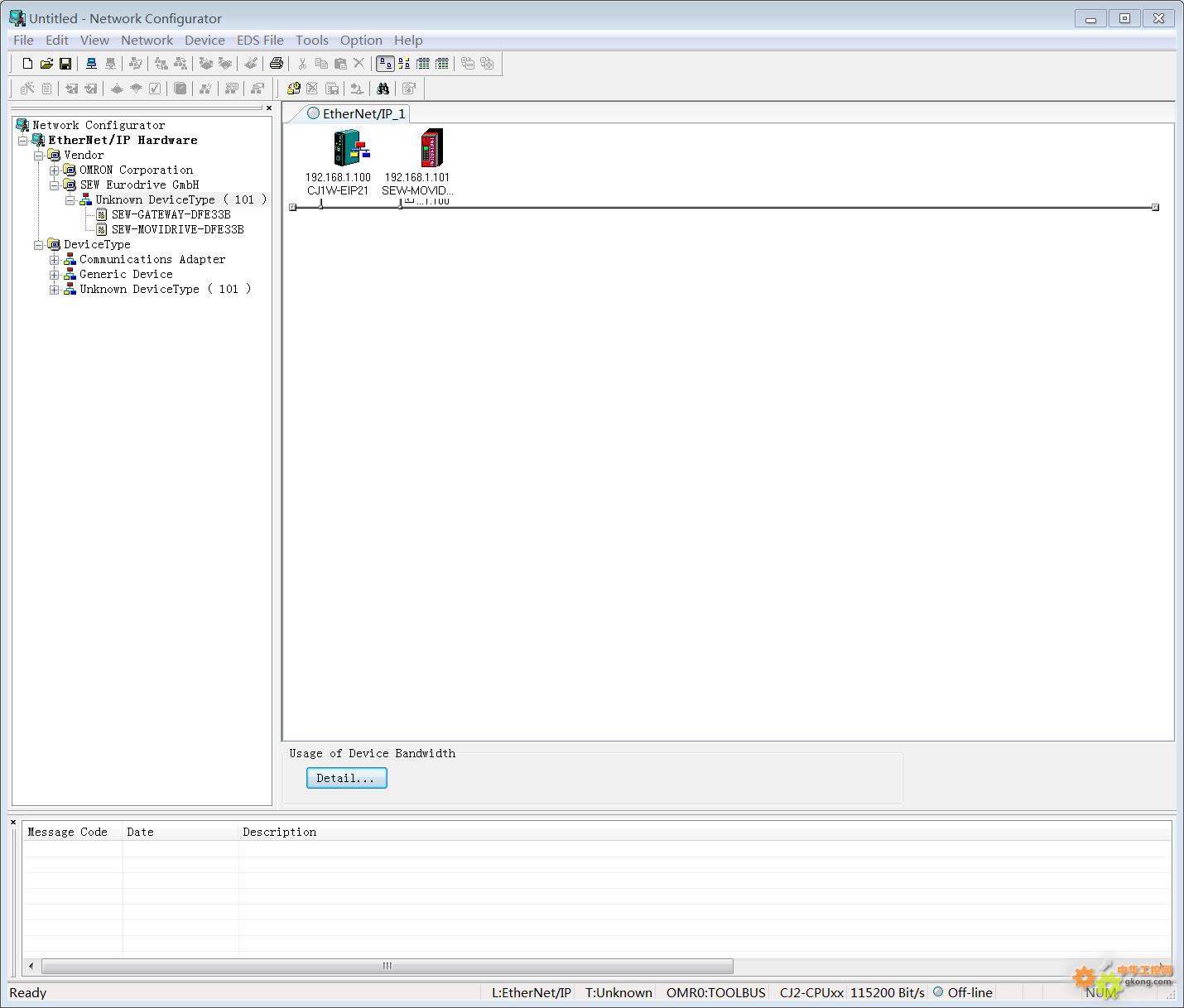This screenshot has height=1008, width=1184.
Task: Click the Date column header
Action: click(180, 832)
